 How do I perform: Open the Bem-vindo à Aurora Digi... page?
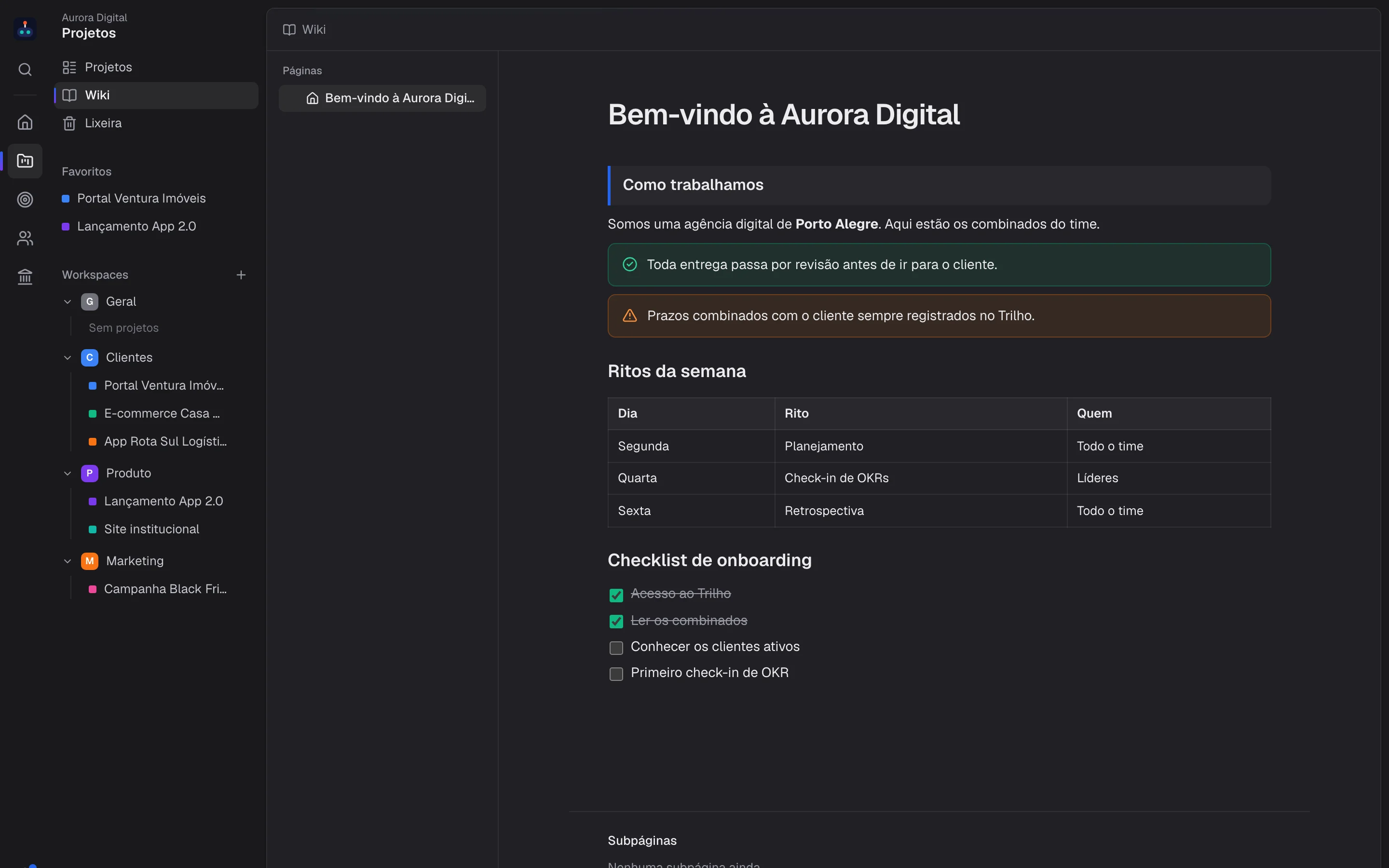click(382, 98)
